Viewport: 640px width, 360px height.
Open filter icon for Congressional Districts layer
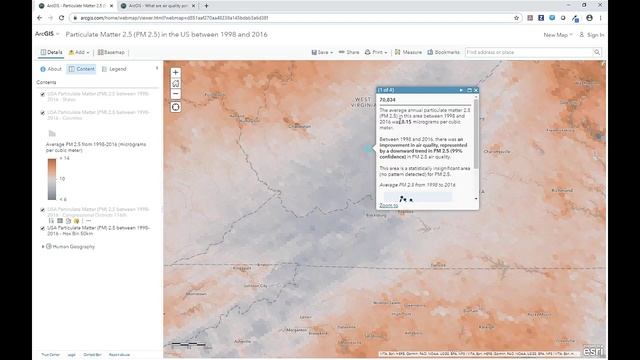coord(76,221)
